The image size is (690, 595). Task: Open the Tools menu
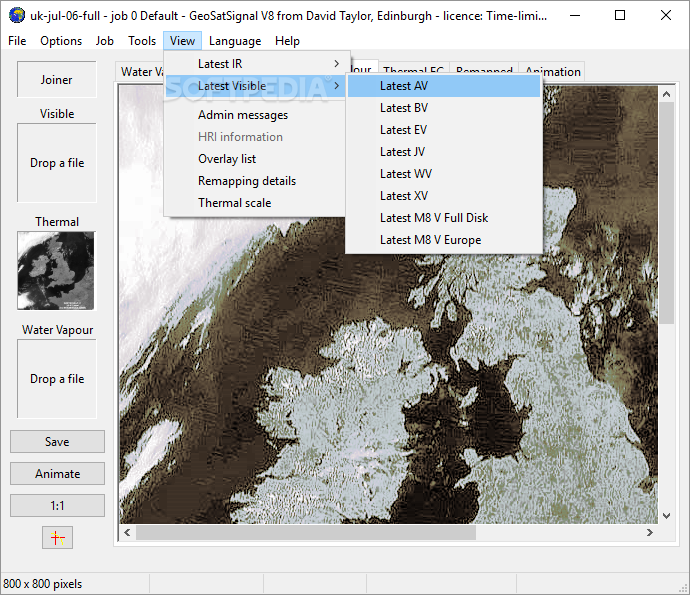pos(142,41)
